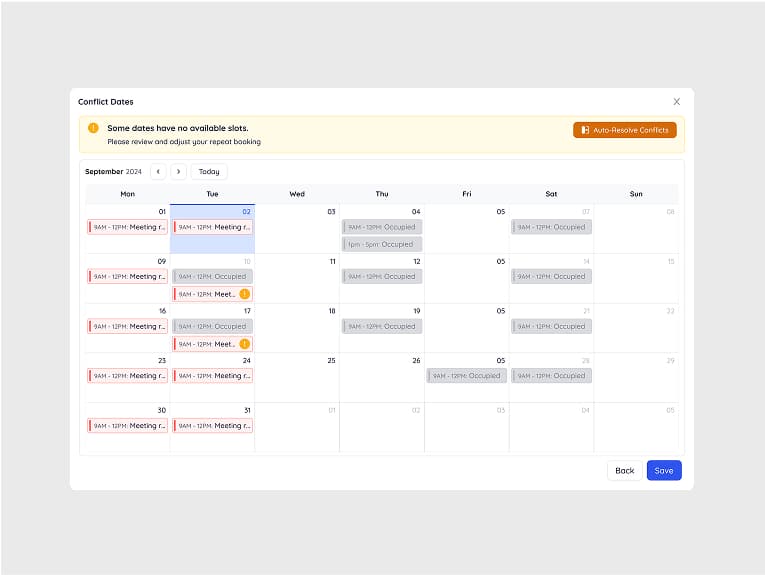
Task: Click the Sun column header
Action: coord(636,194)
